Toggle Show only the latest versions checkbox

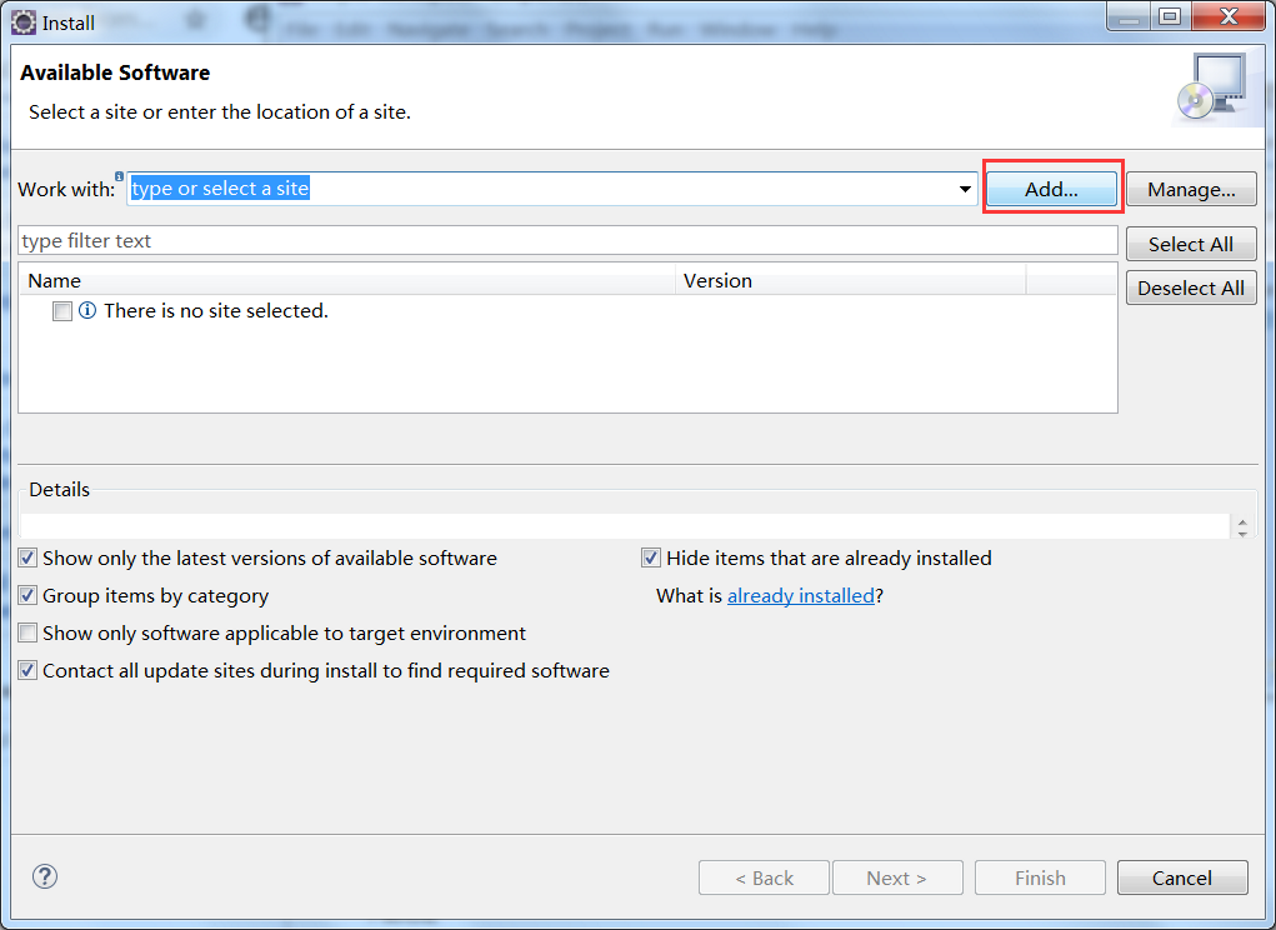point(28,558)
